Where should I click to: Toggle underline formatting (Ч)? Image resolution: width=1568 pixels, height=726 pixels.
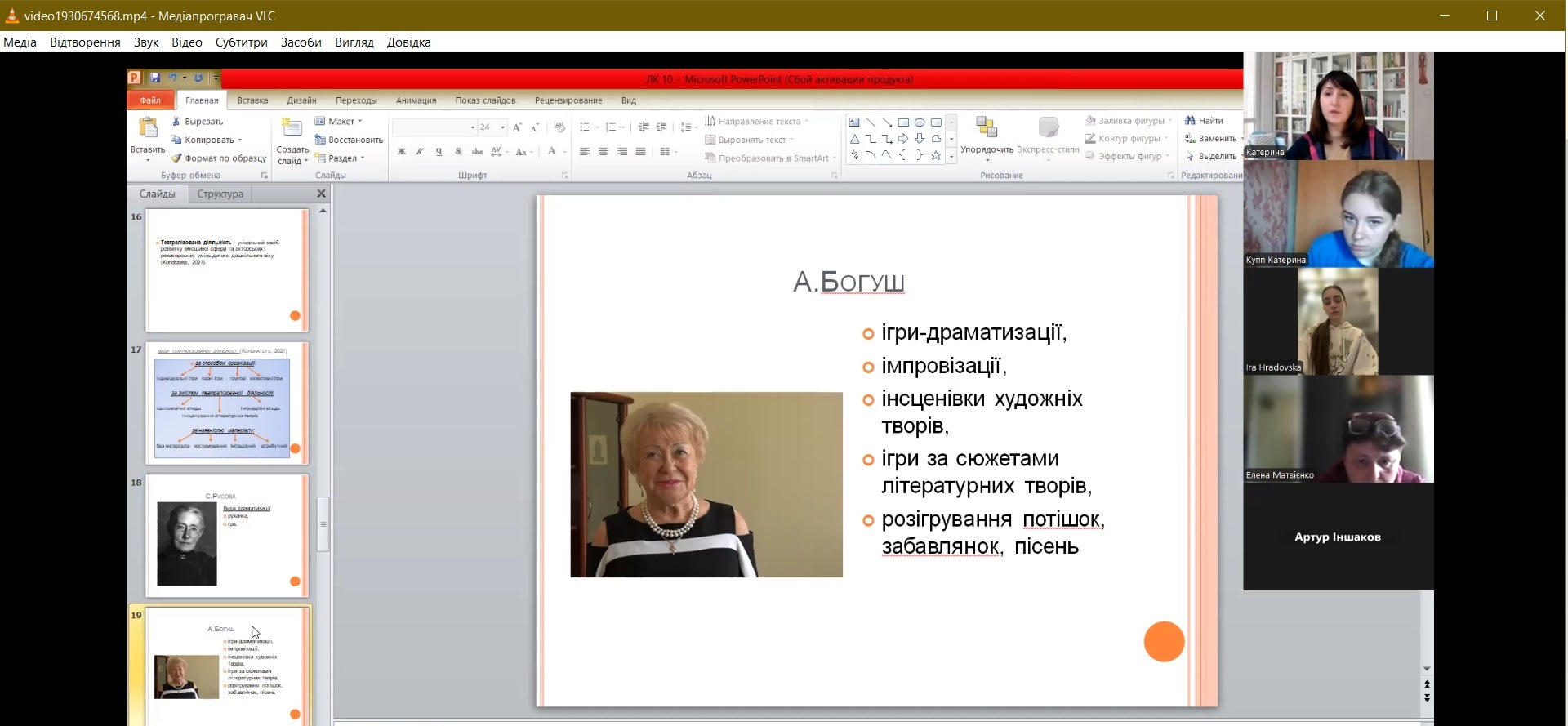[x=439, y=152]
